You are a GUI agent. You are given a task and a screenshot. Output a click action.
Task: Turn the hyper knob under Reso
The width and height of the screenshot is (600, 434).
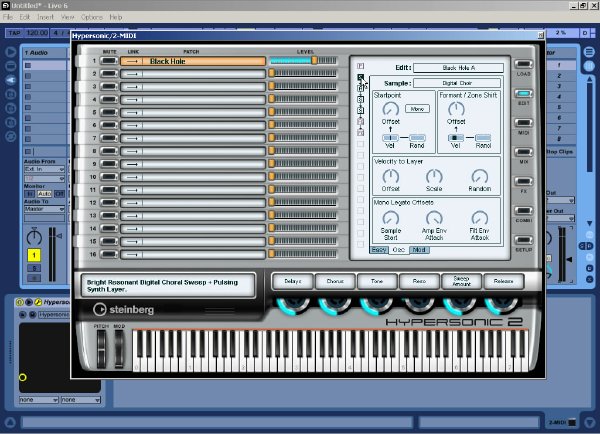tap(419, 304)
